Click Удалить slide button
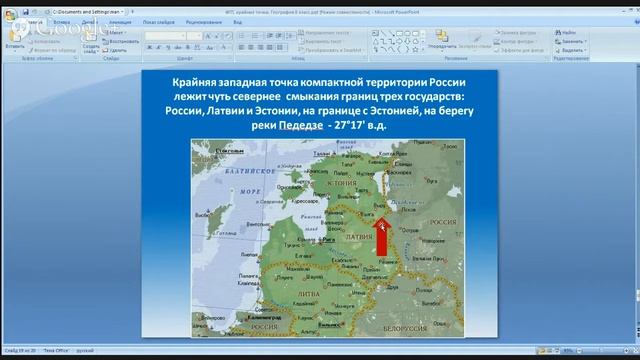640x360 pixels. tap(115, 51)
